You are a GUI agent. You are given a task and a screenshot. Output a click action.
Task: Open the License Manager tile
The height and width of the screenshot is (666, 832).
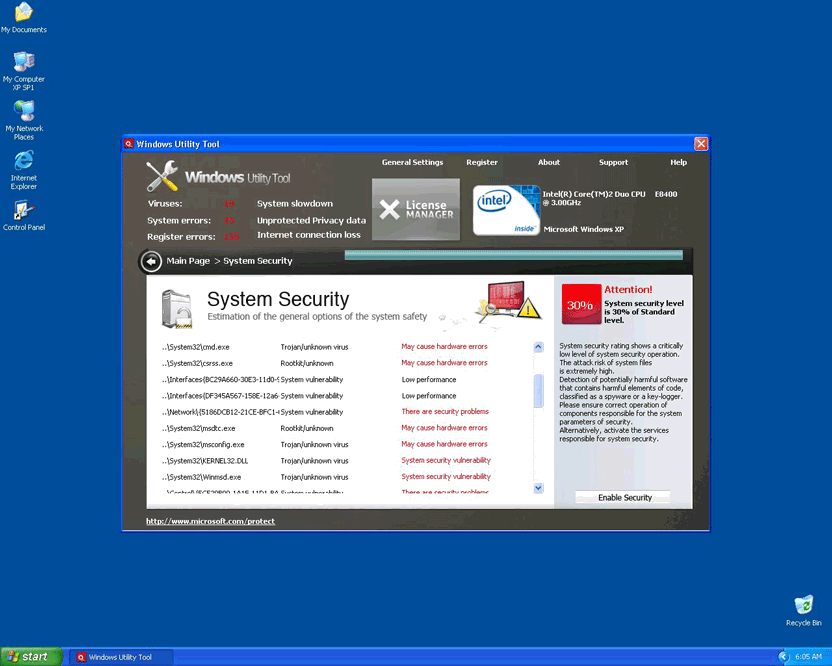click(x=416, y=209)
